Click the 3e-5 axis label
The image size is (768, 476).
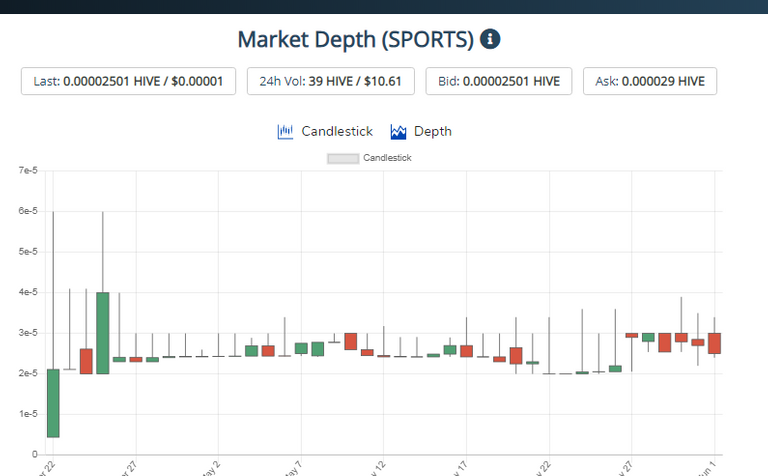tap(28, 333)
